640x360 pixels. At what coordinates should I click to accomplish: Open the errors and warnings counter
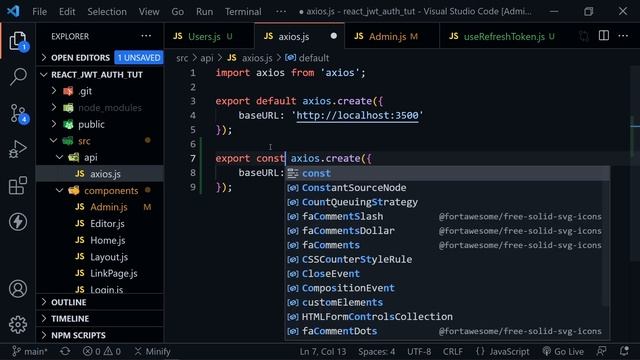click(x=102, y=351)
